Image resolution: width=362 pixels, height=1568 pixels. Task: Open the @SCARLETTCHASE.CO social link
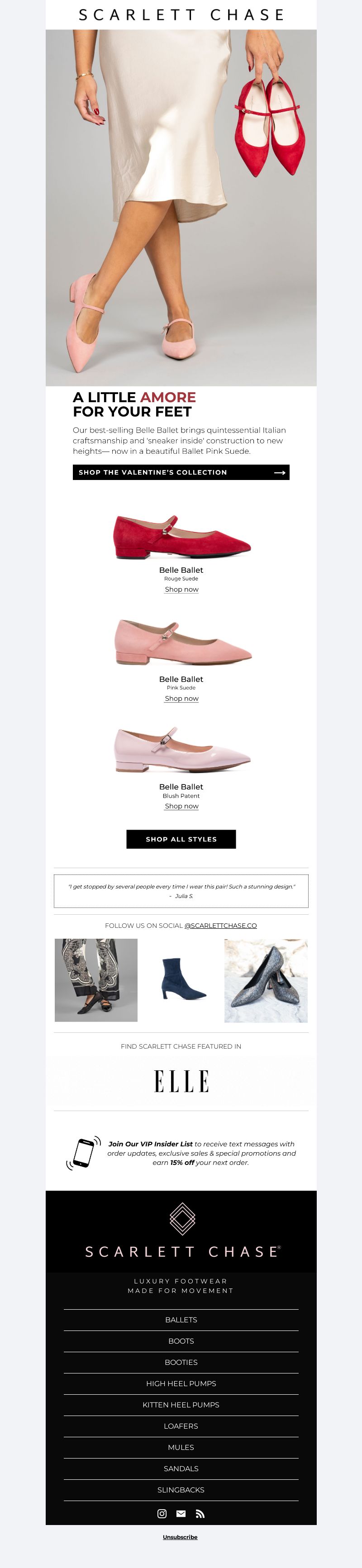click(220, 925)
